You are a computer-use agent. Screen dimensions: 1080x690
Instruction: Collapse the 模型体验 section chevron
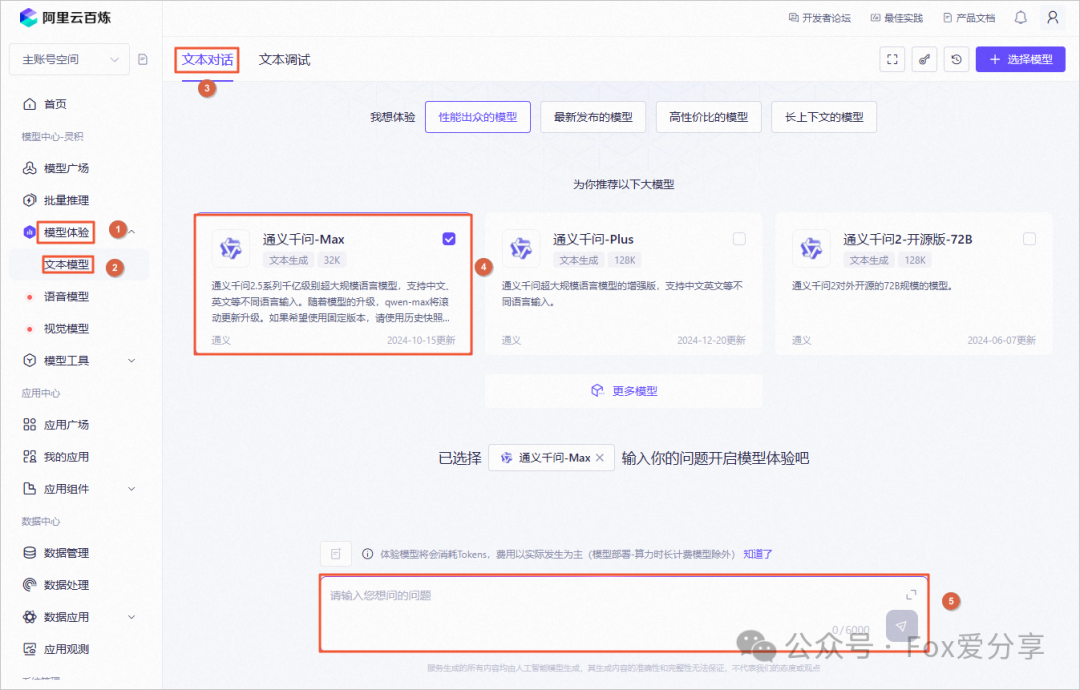click(132, 232)
